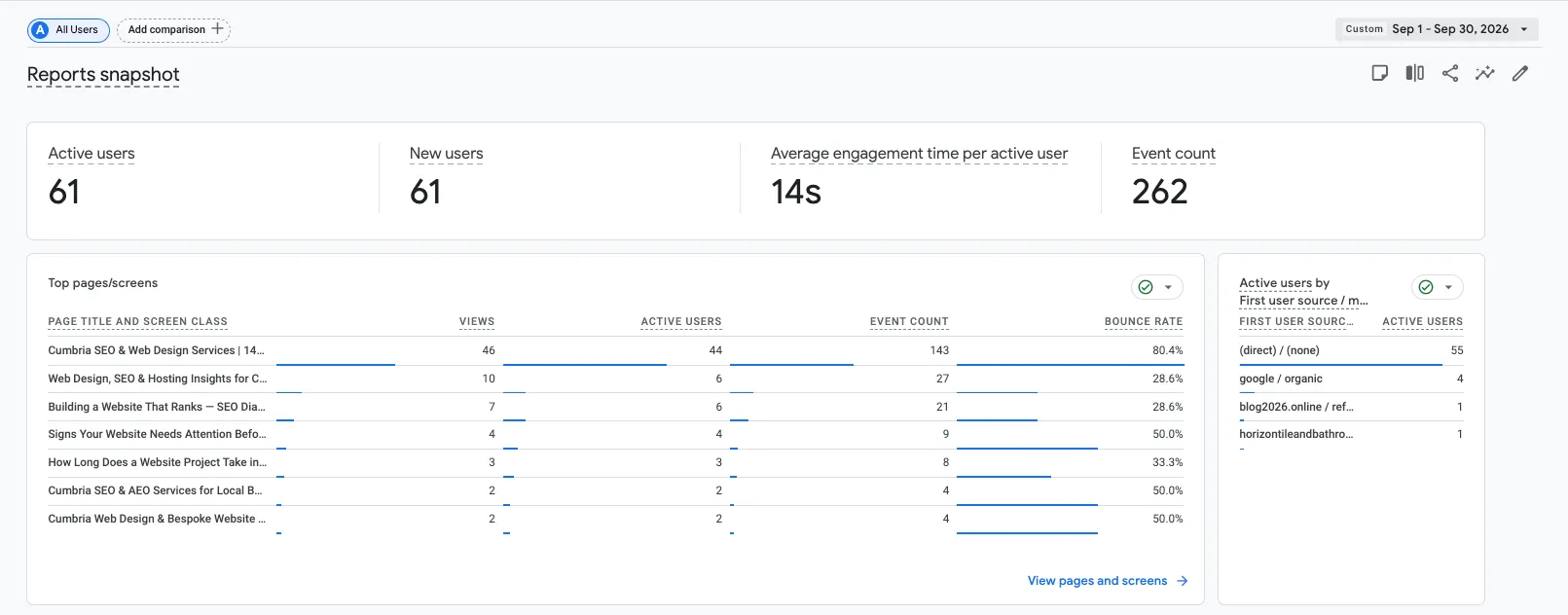Screen dimensions: 1568x615
Task: Click the google / organic source row
Action: 1351,379
